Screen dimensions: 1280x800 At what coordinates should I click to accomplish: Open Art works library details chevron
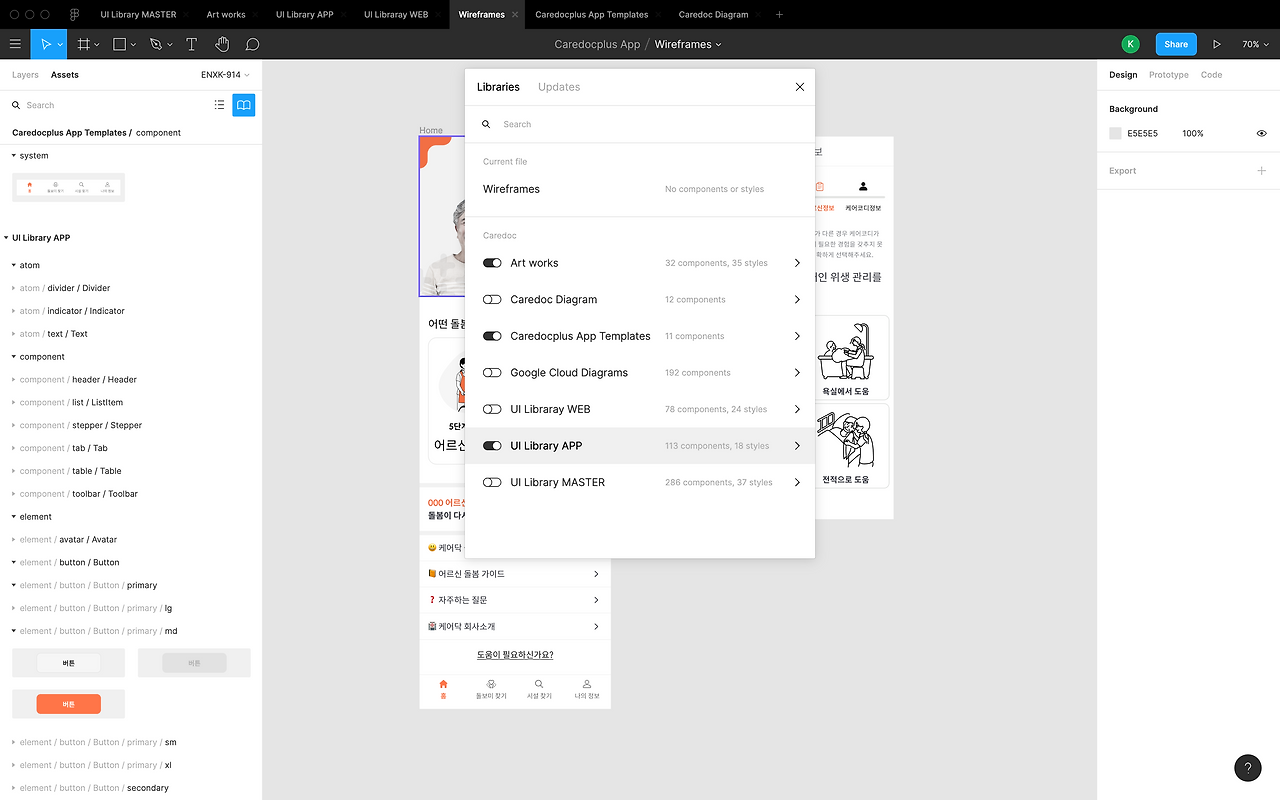tap(797, 263)
